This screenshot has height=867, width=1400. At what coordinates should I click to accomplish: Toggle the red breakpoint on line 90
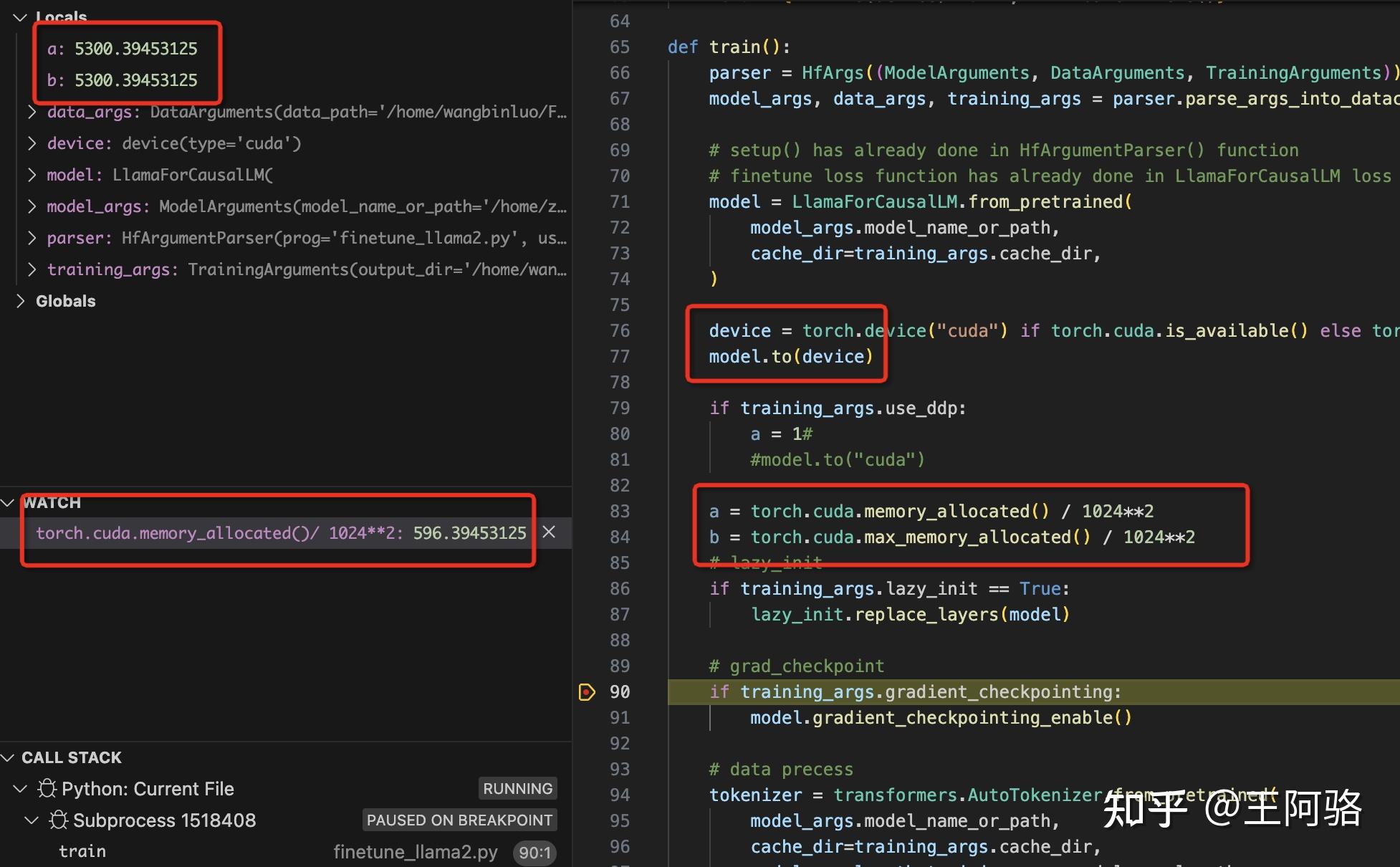click(x=588, y=692)
